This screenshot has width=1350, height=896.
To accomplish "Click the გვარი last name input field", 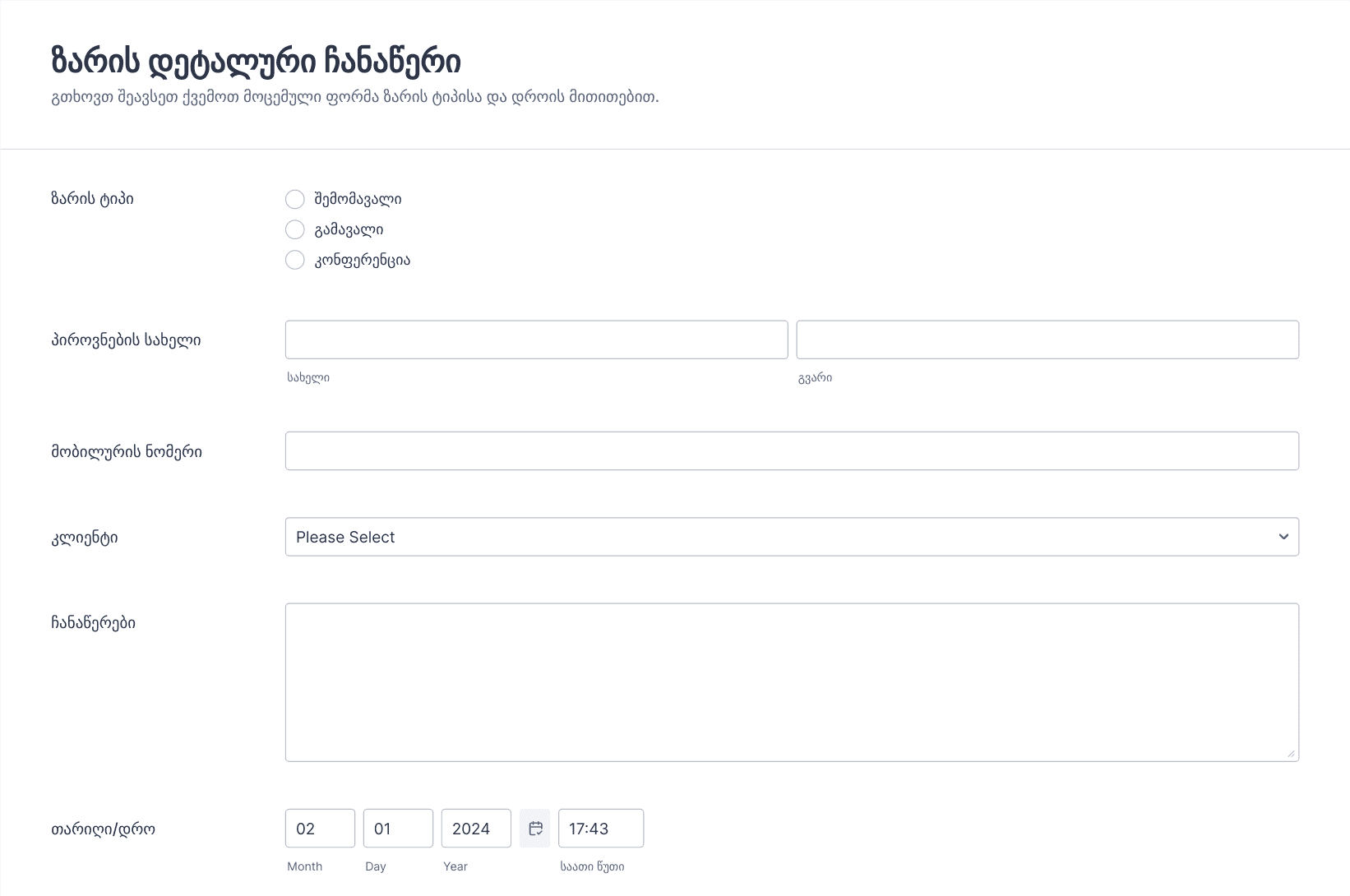I will click(1047, 339).
